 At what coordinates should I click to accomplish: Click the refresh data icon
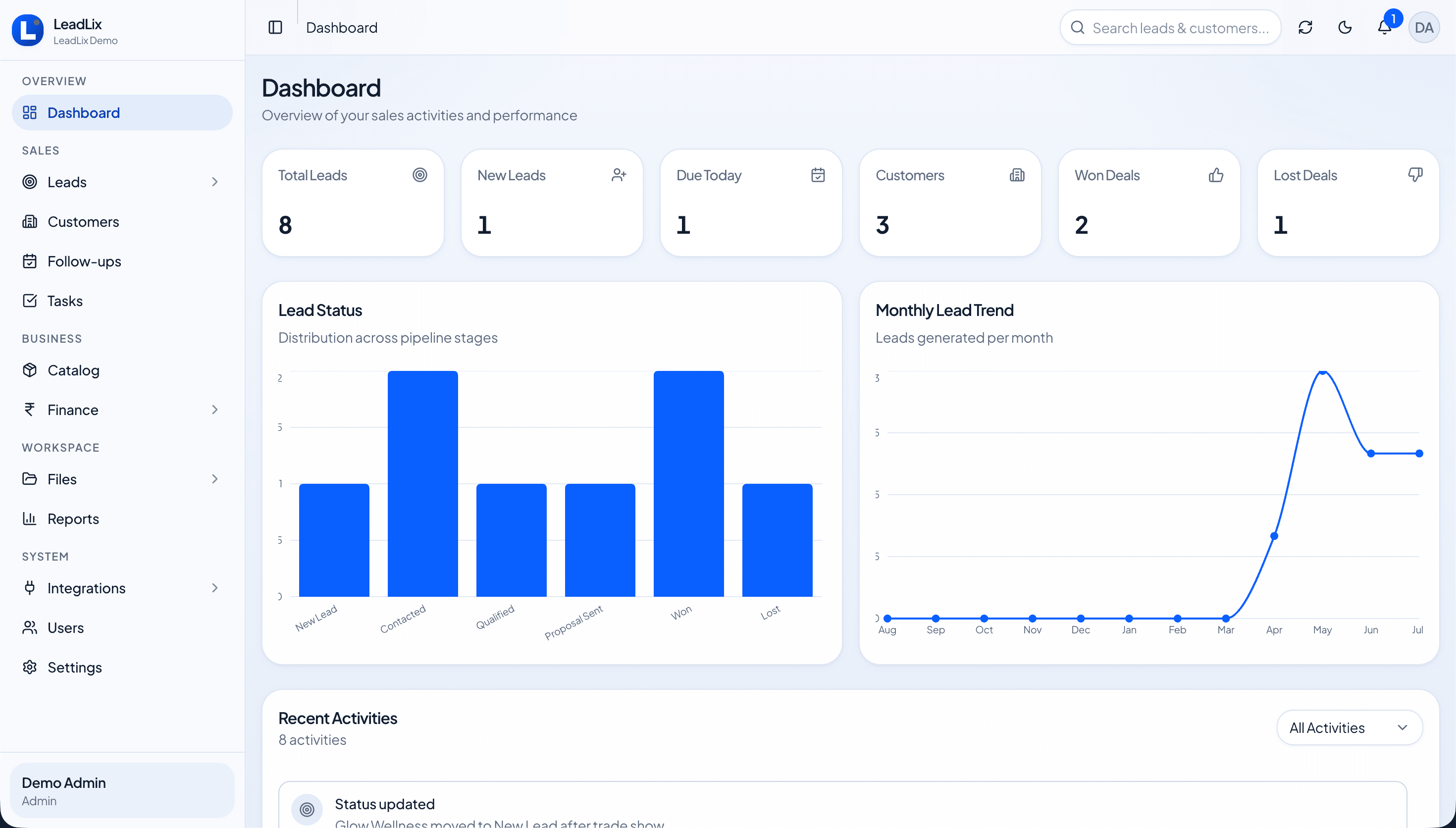pos(1305,27)
